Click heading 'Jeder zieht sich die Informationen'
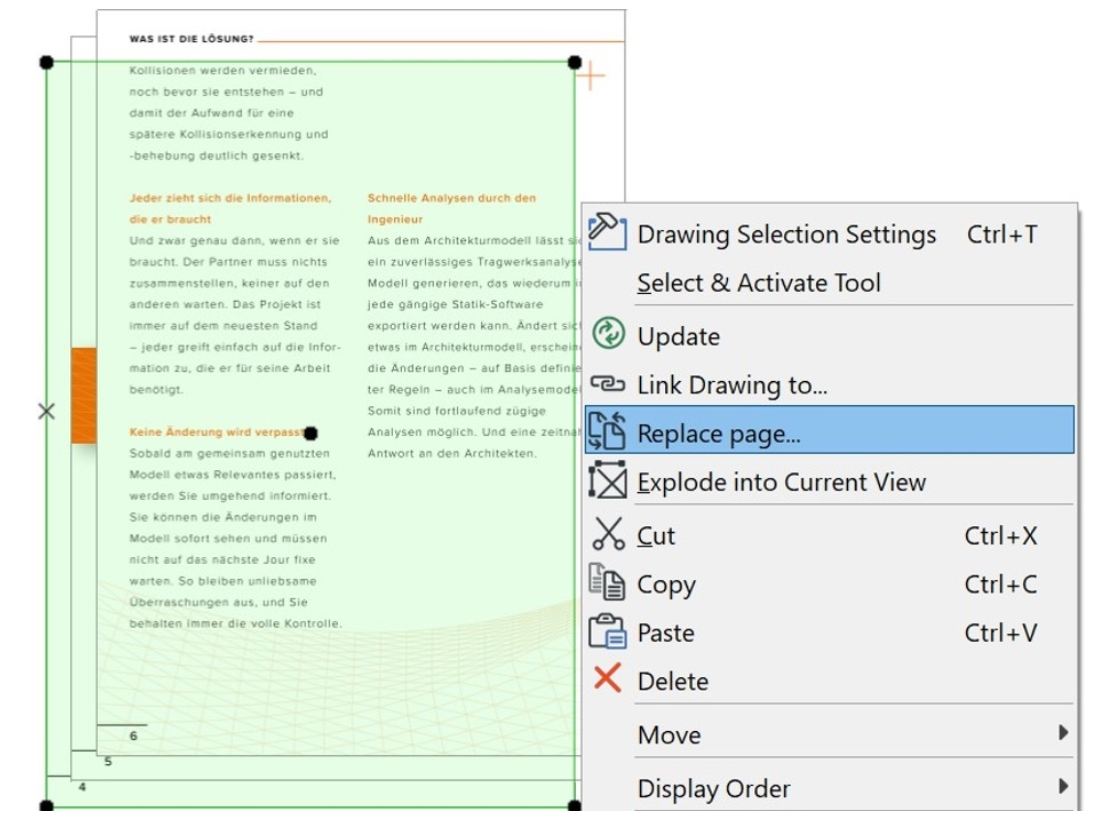Viewport: 1096px width, 823px height. click(230, 198)
